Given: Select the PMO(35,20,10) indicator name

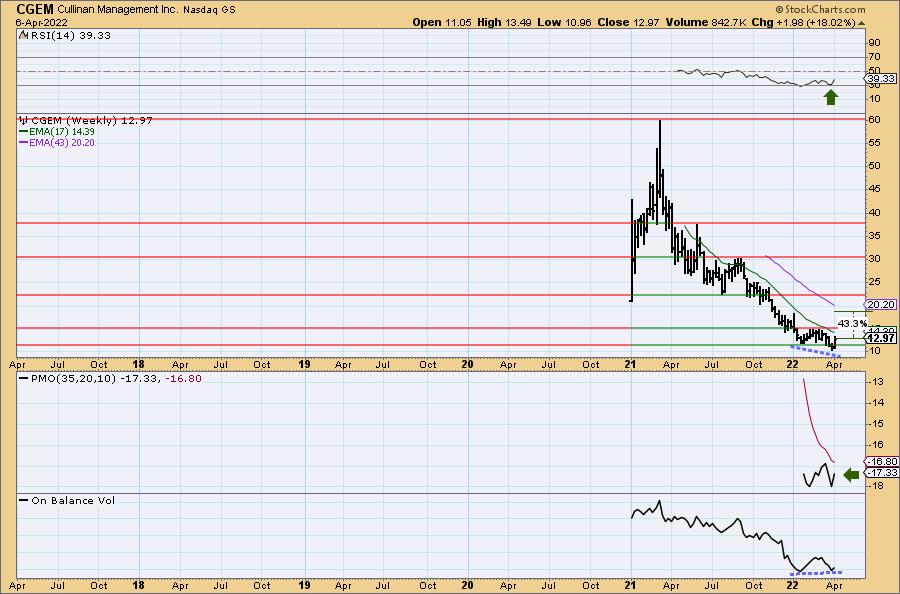Looking at the screenshot, I should point(73,379).
